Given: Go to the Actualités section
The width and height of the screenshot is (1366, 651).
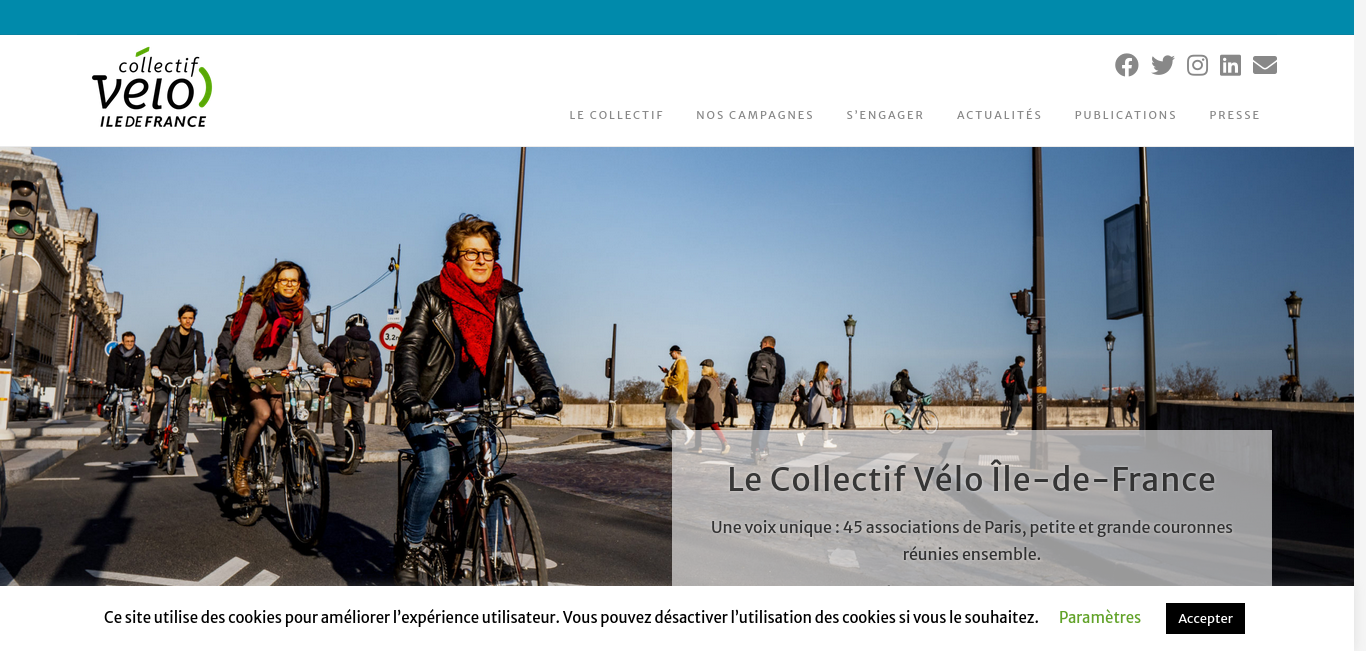Looking at the screenshot, I should [999, 115].
